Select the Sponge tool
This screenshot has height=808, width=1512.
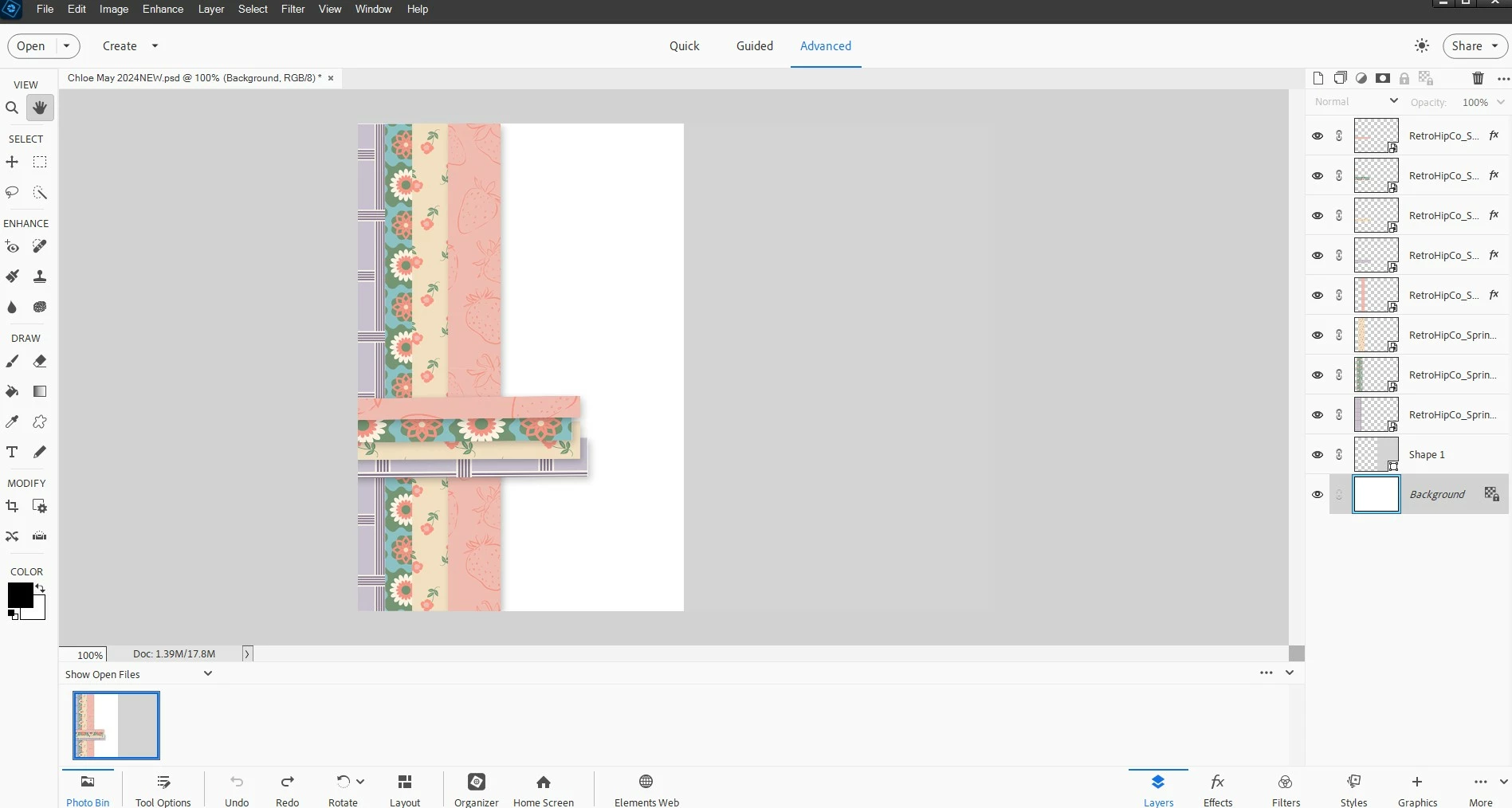(40, 307)
